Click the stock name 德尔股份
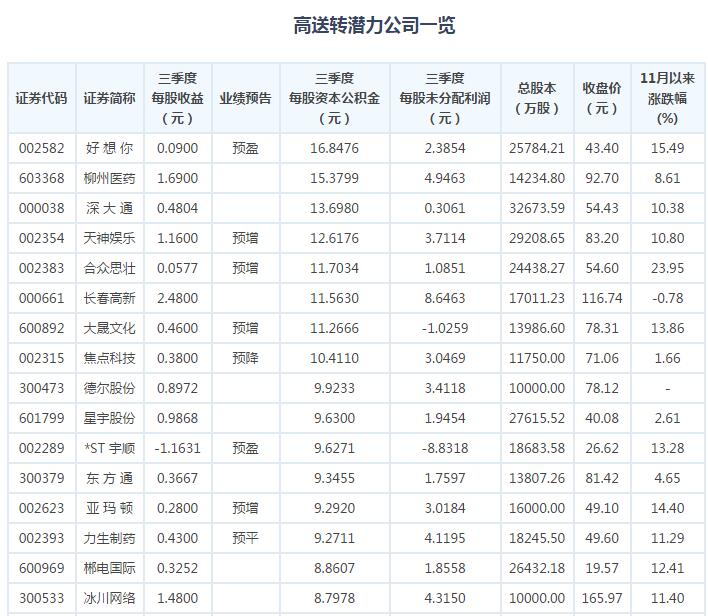The width and height of the screenshot is (708, 616). (x=109, y=388)
